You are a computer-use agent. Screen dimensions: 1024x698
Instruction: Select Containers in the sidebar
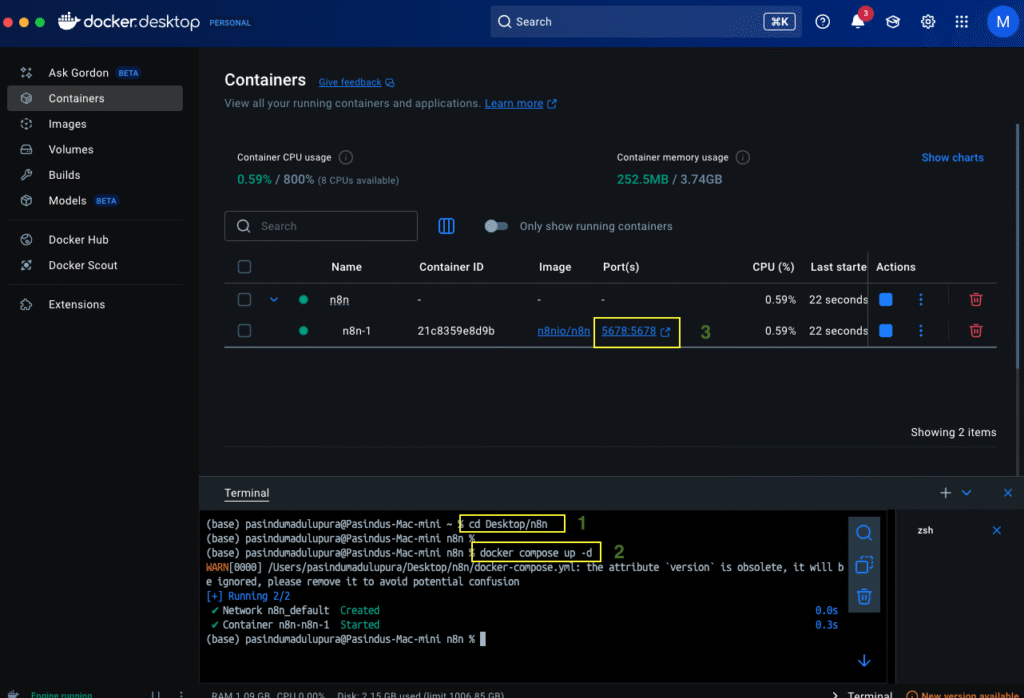pos(95,98)
